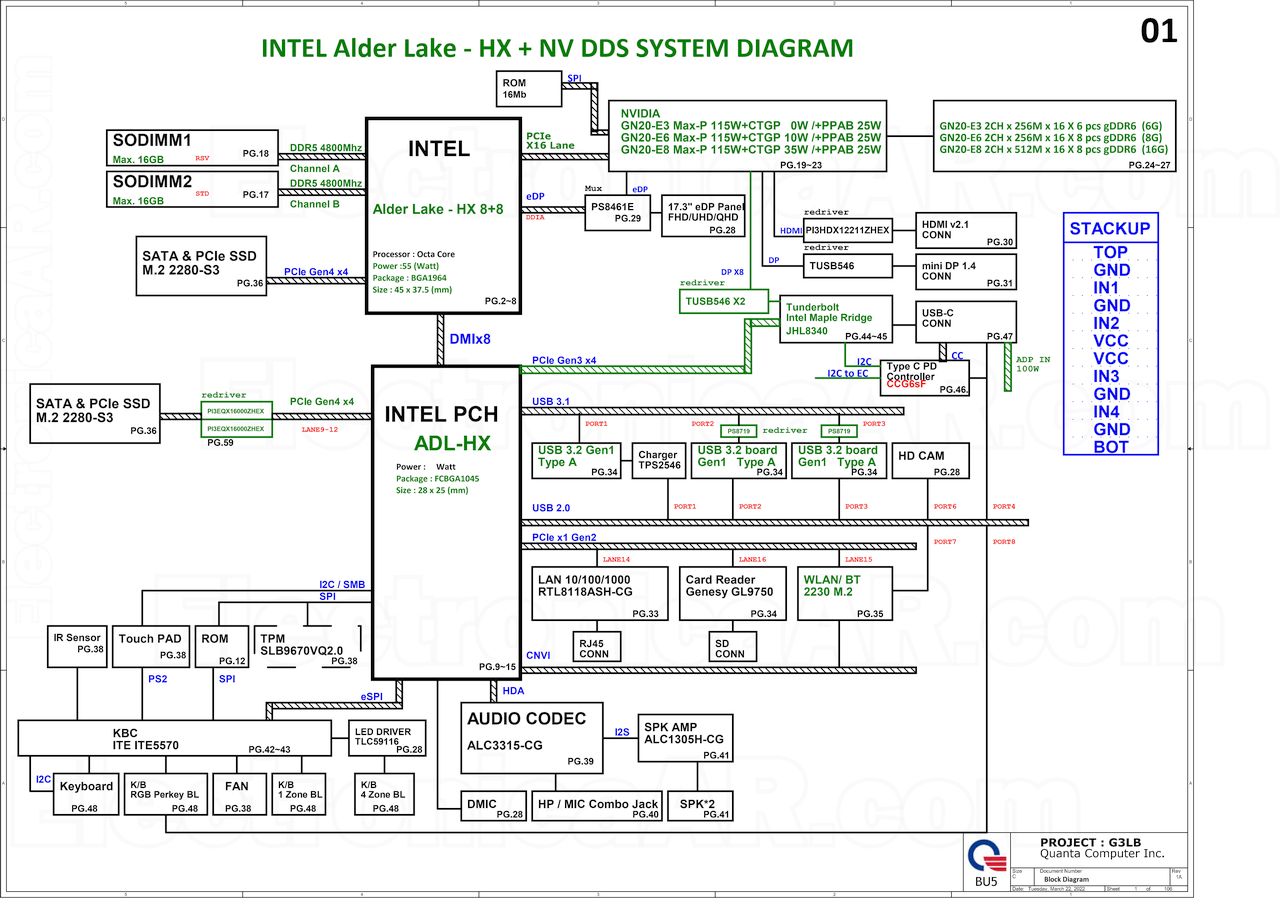Click the 'USB 3.1' bus label

pyautogui.click(x=550, y=402)
